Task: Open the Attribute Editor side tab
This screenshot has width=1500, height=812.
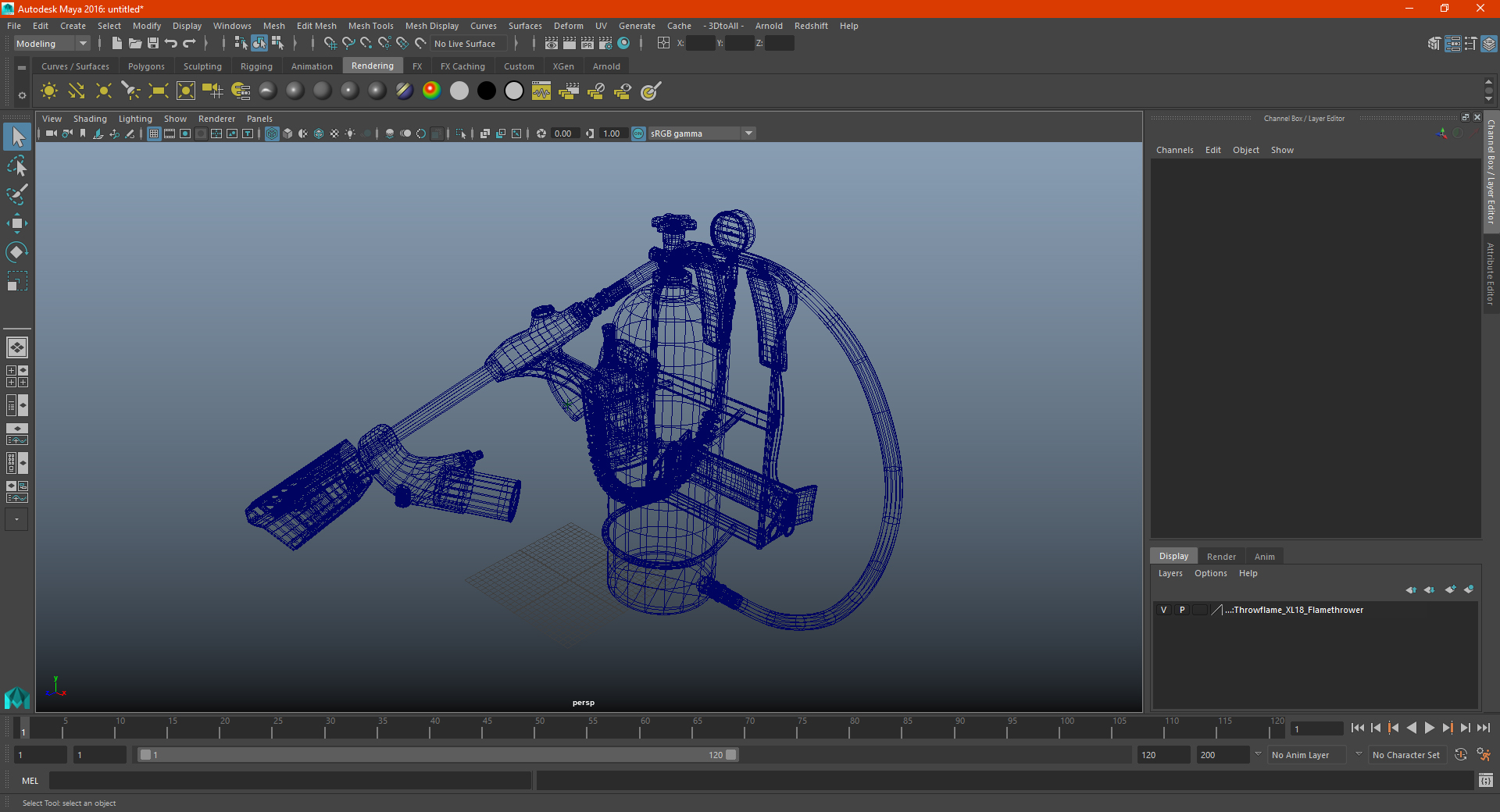Action: [x=1491, y=273]
